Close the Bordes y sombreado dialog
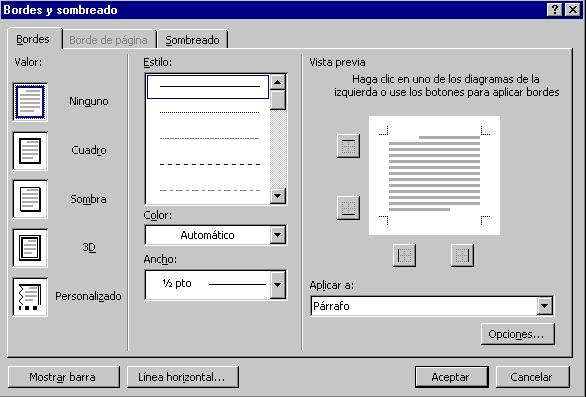The height and width of the screenshot is (397, 586). (x=573, y=10)
